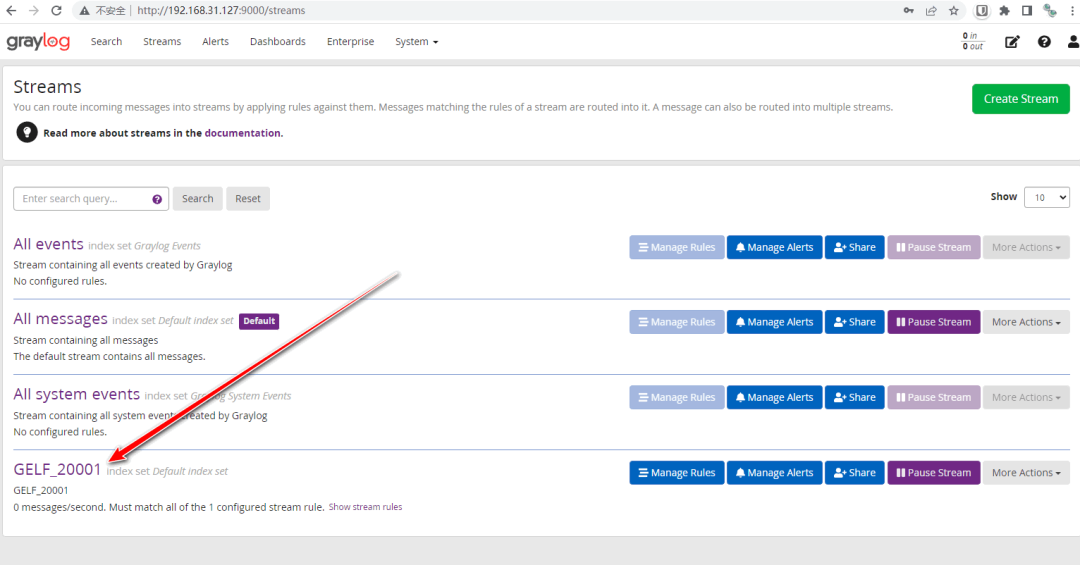The image size is (1080, 565).
Task: Expand More Actions for All messages
Action: pos(1026,322)
